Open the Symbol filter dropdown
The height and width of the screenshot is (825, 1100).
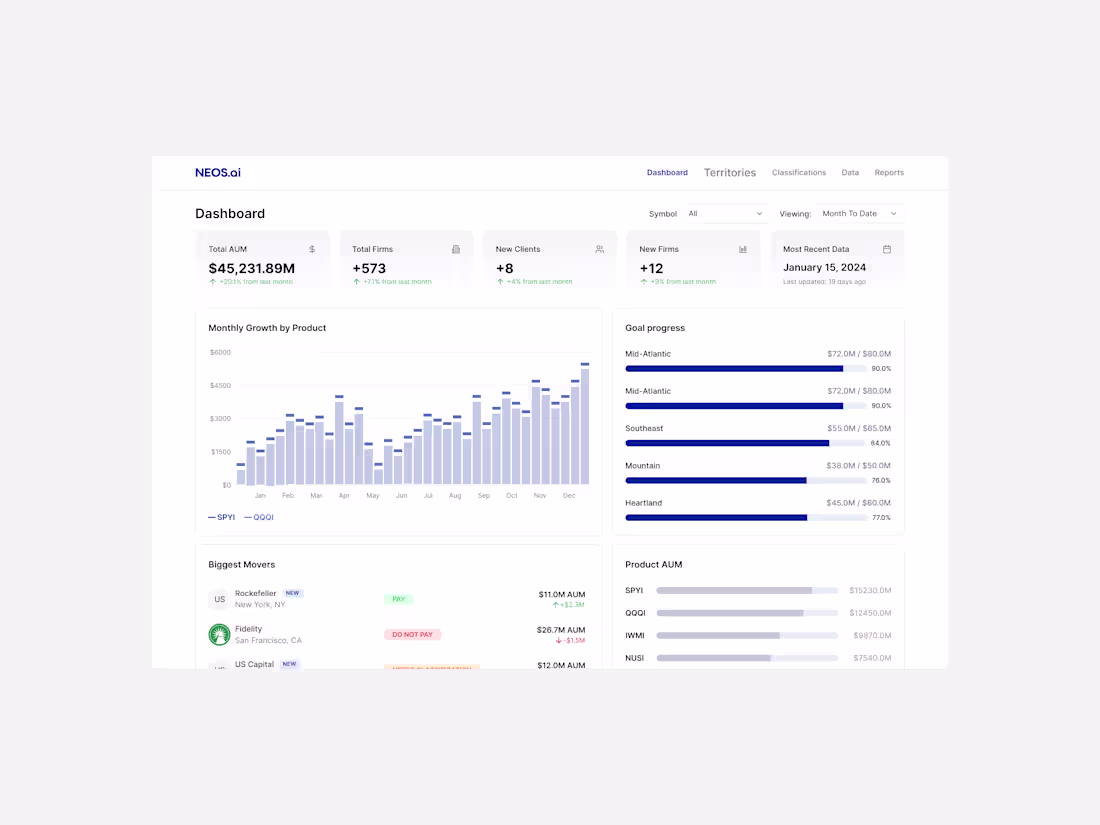(x=725, y=213)
